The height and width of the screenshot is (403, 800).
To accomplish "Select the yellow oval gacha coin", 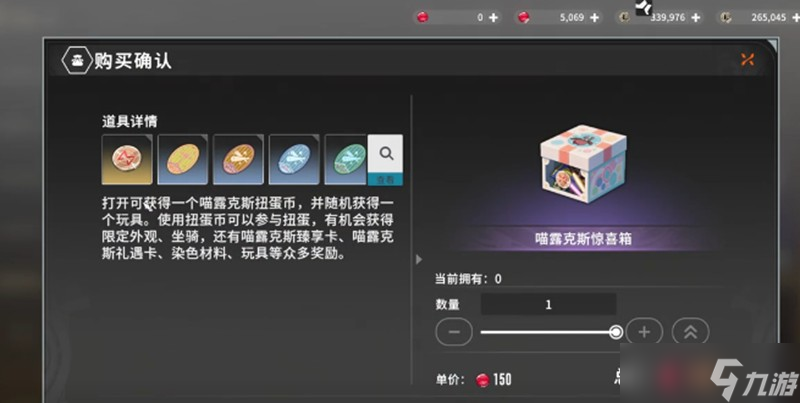I will coord(182,160).
